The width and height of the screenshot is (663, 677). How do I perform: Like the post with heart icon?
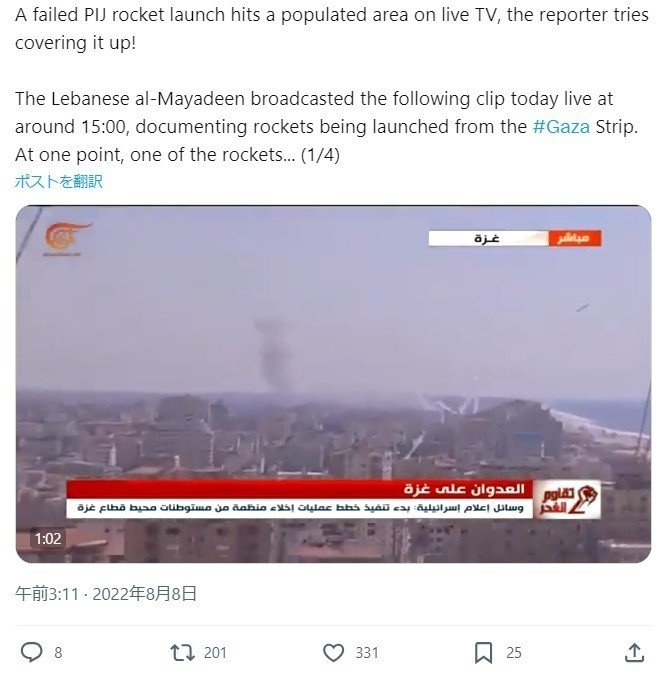click(334, 652)
